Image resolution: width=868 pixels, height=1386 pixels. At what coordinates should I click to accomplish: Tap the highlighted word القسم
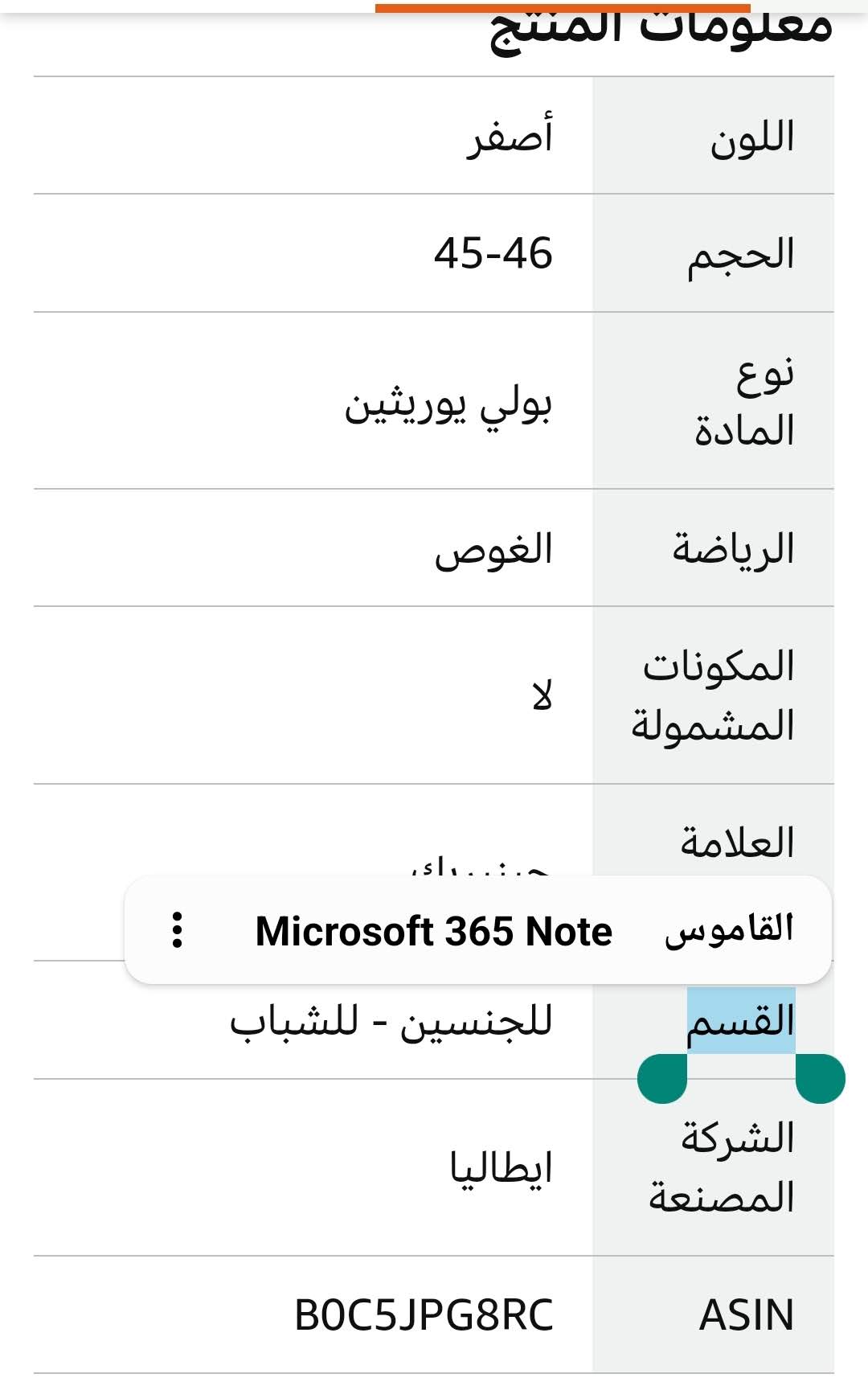(x=740, y=1021)
